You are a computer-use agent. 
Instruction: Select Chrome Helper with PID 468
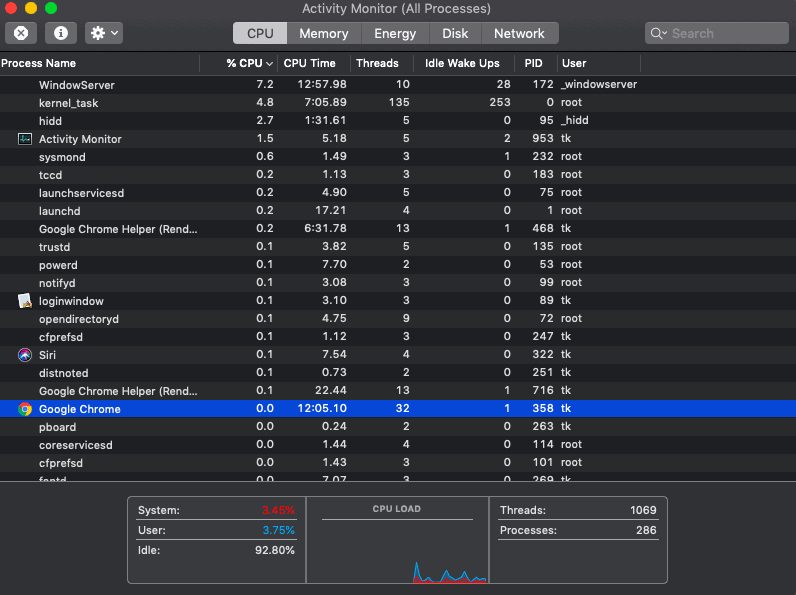point(398,229)
